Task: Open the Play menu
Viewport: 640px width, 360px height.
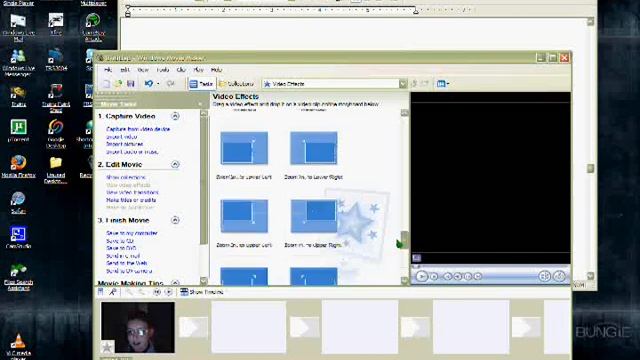Action: (x=198, y=70)
